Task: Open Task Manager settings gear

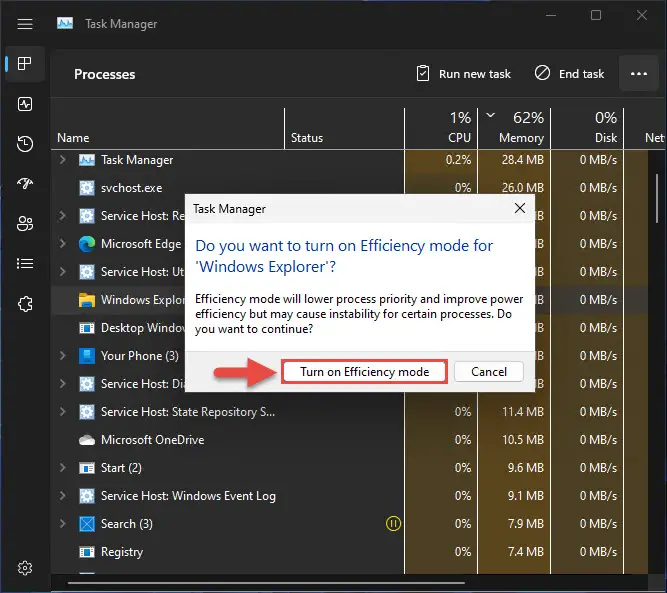Action: point(25,568)
